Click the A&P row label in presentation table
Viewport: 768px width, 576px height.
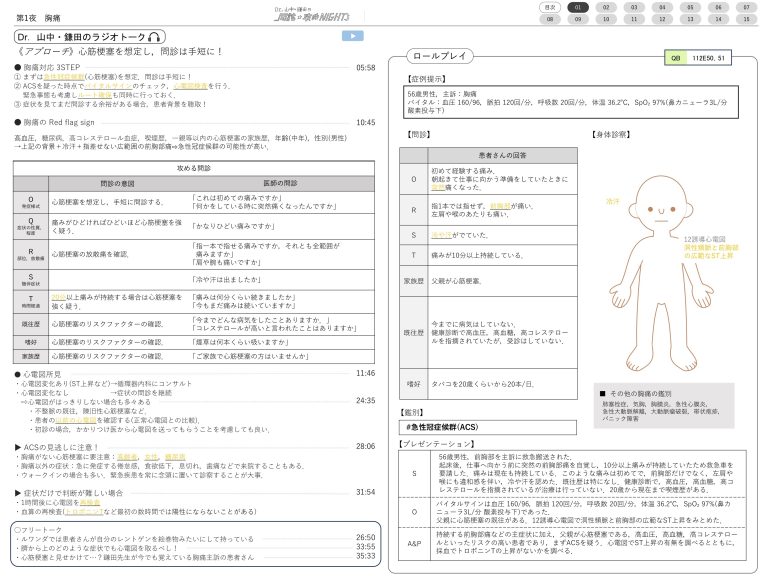tap(414, 544)
